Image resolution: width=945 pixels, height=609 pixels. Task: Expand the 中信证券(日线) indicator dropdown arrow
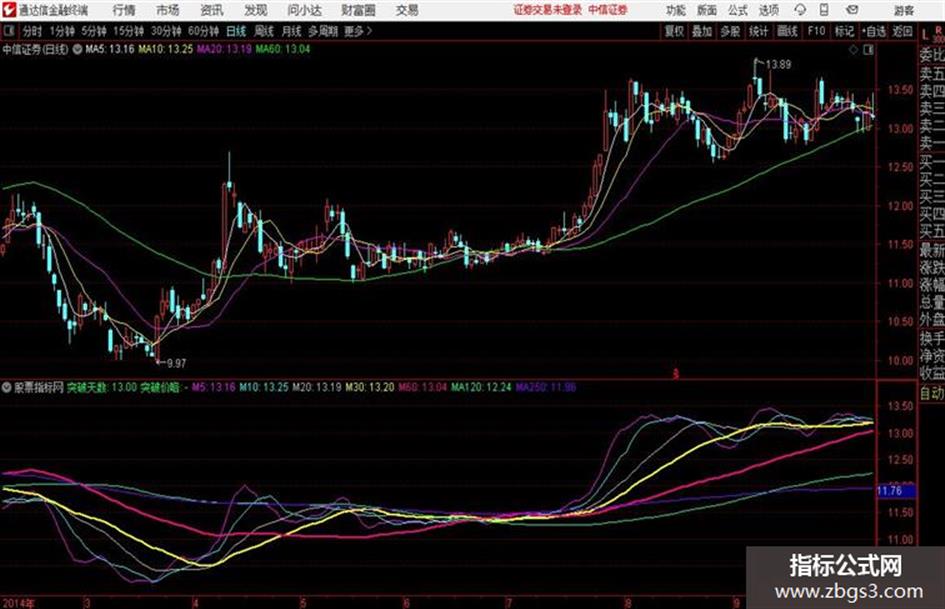coord(77,49)
